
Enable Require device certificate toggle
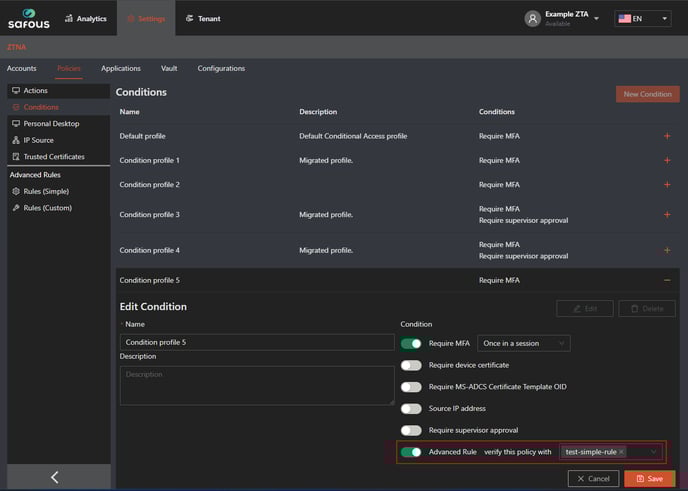tap(411, 365)
